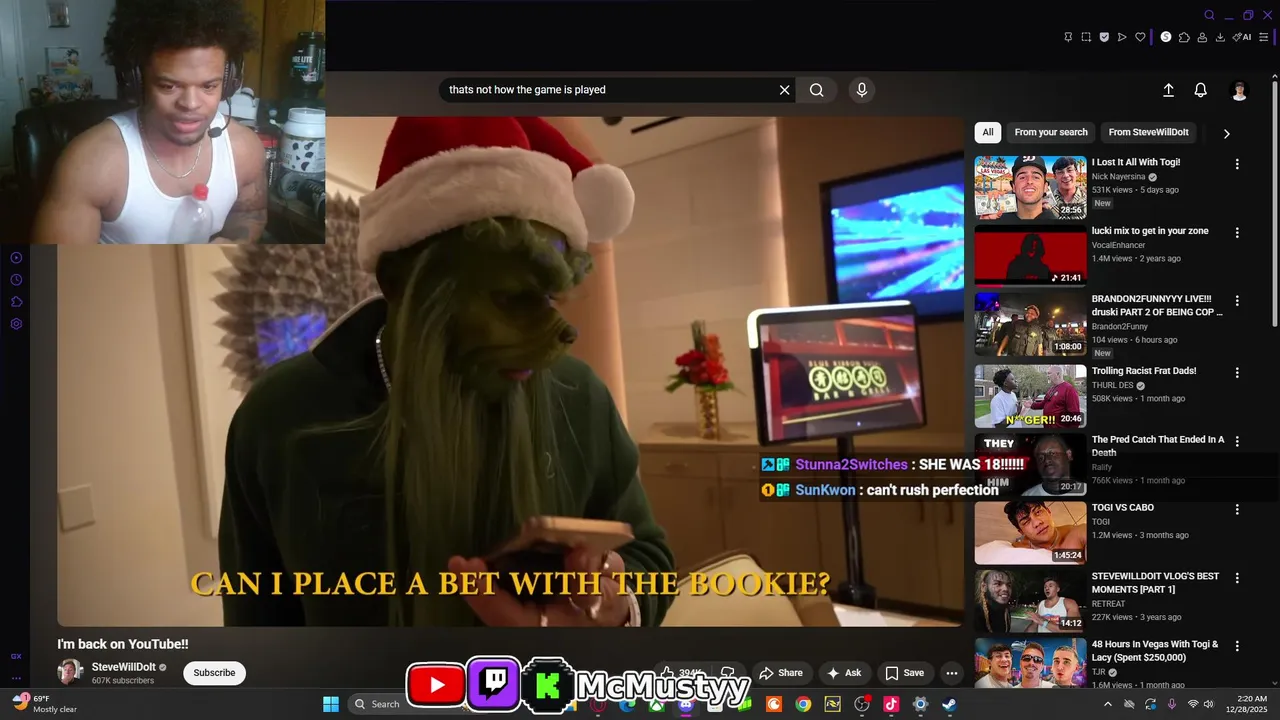
Task: Click the browser tab search magnifier icon
Action: tap(1209, 15)
